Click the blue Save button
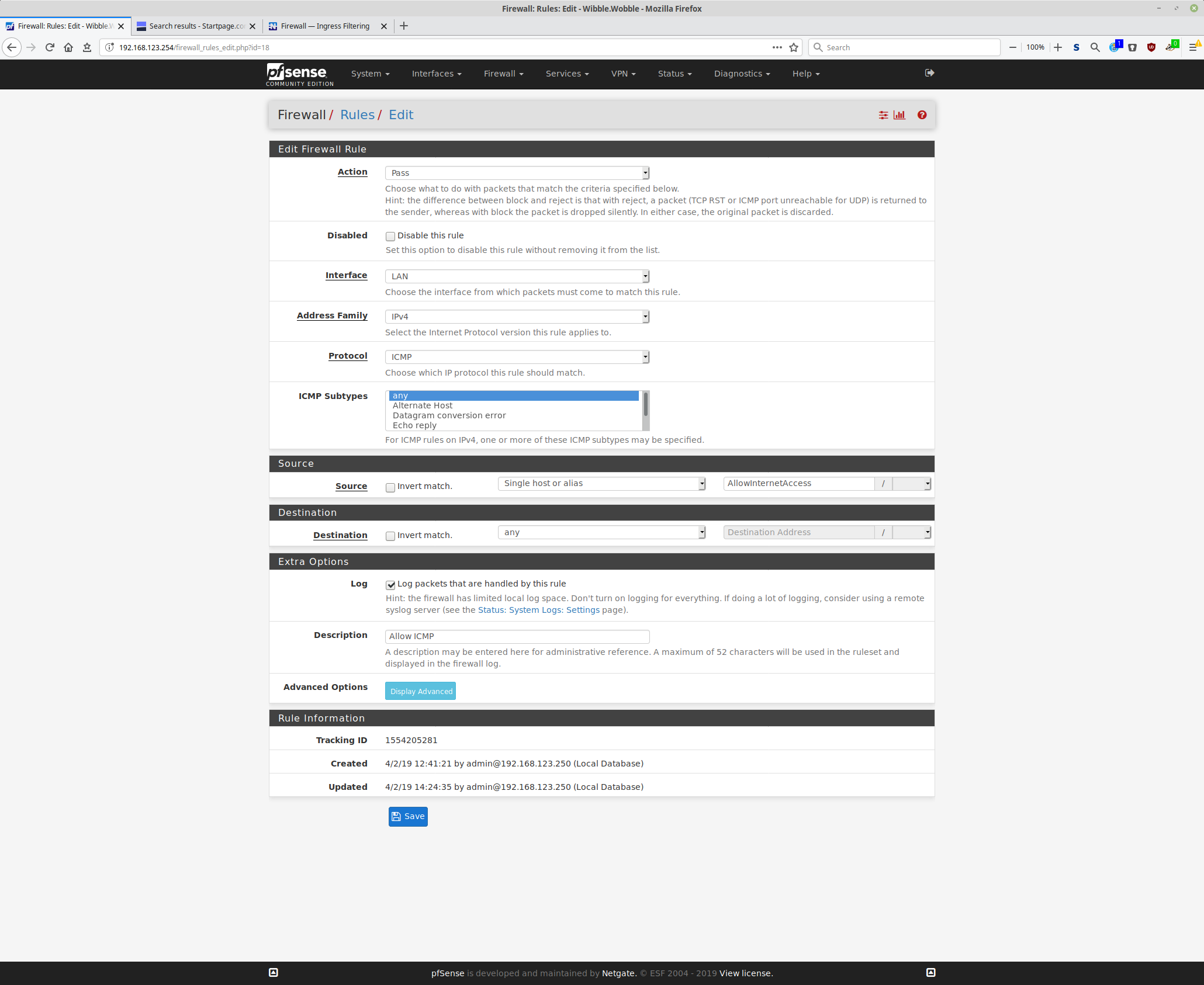 coord(408,816)
